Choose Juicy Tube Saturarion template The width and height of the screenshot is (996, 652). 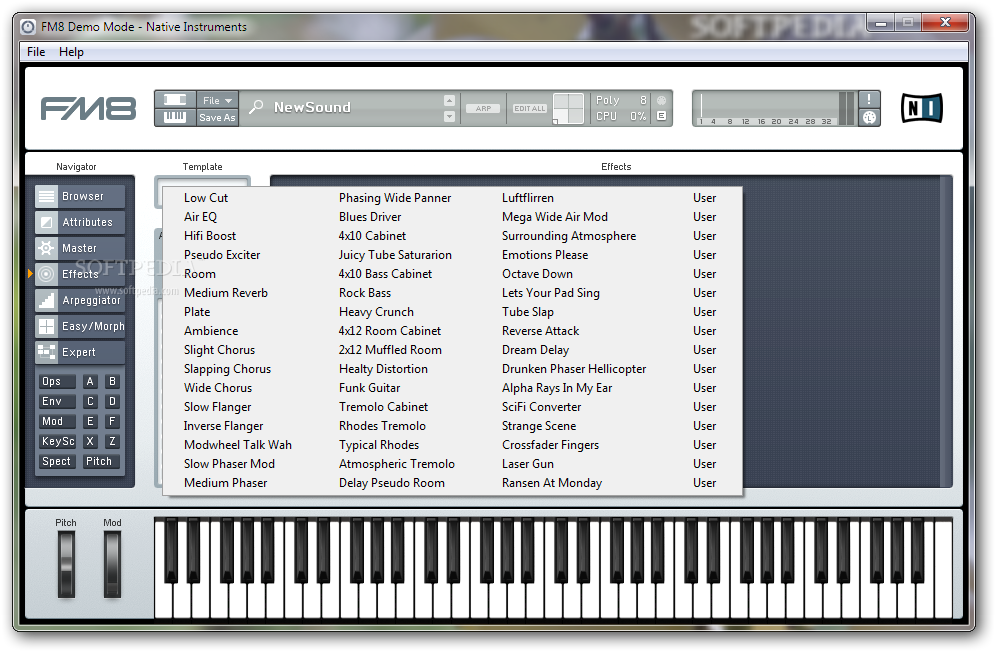tap(395, 255)
